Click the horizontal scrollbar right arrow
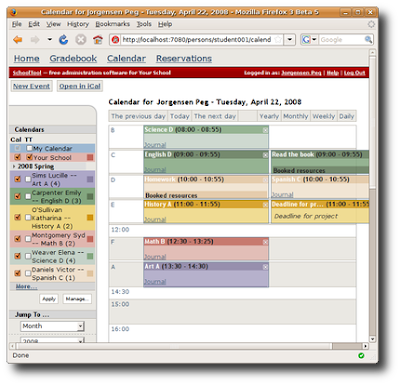This screenshot has height=385, width=400. point(366,346)
